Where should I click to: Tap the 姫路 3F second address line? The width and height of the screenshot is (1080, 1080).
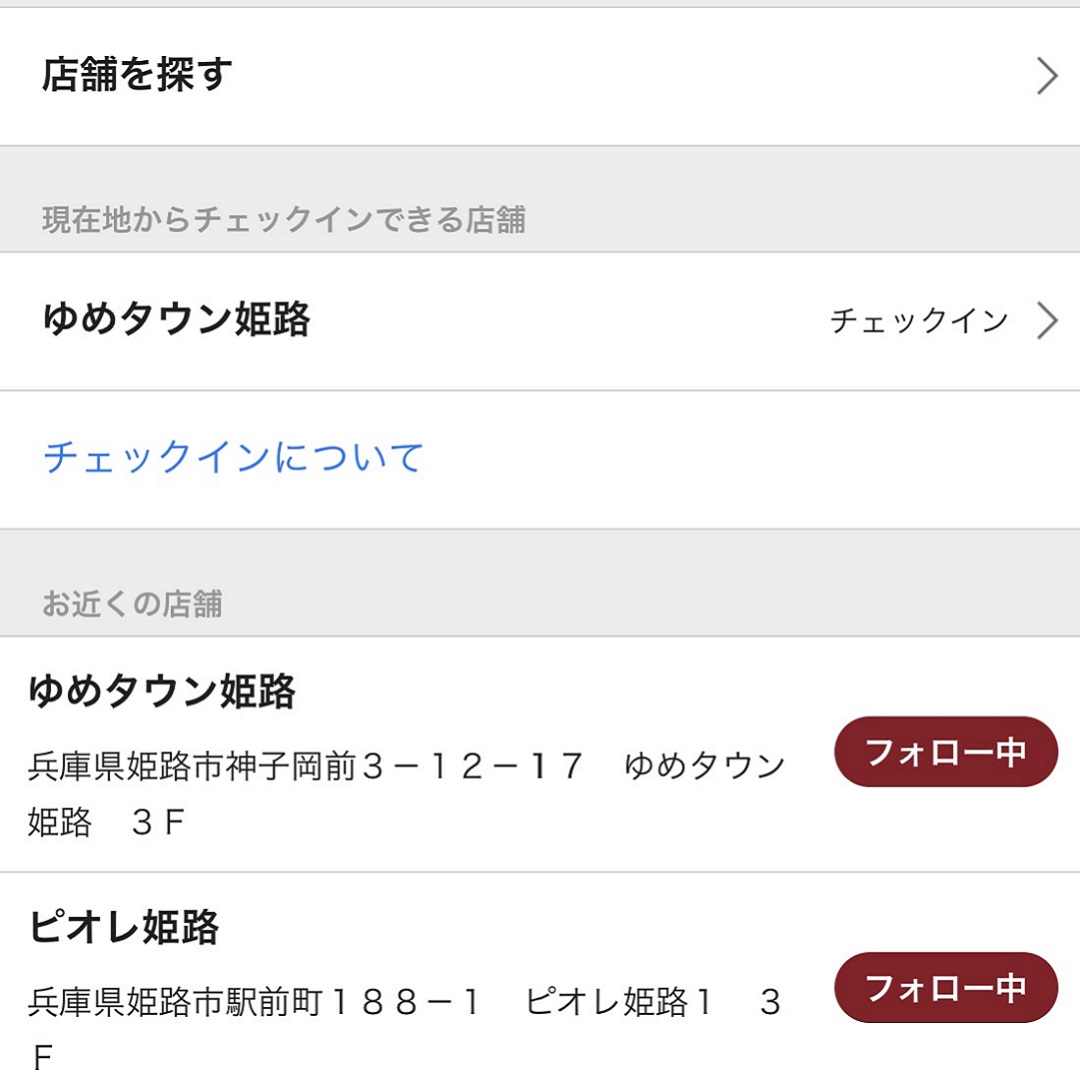point(107,822)
